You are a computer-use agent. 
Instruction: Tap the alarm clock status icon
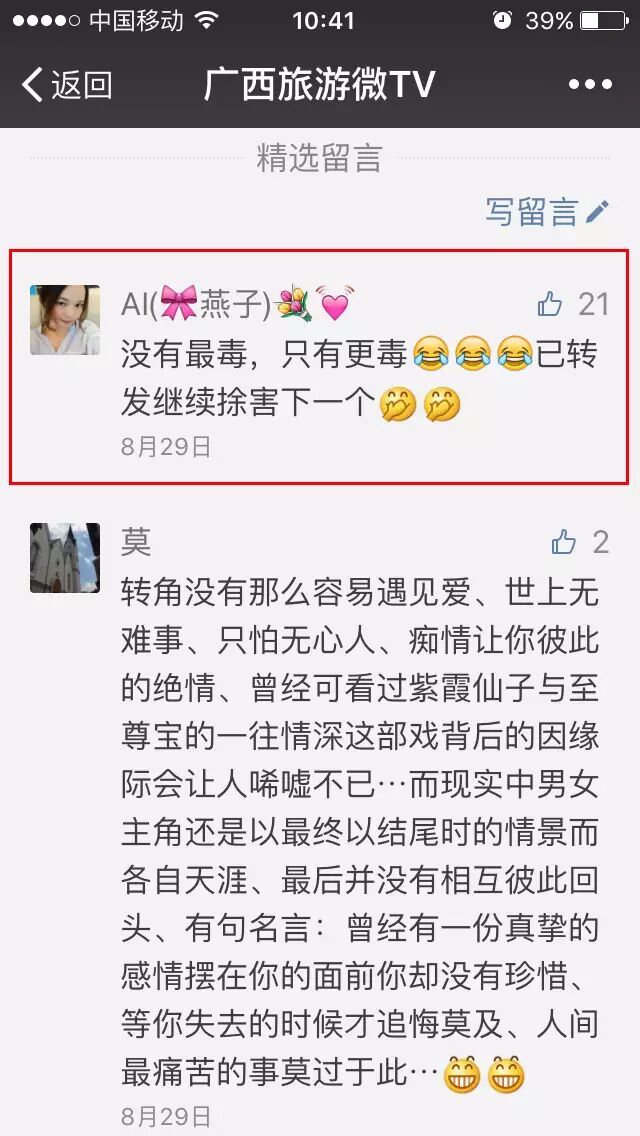(x=502, y=20)
